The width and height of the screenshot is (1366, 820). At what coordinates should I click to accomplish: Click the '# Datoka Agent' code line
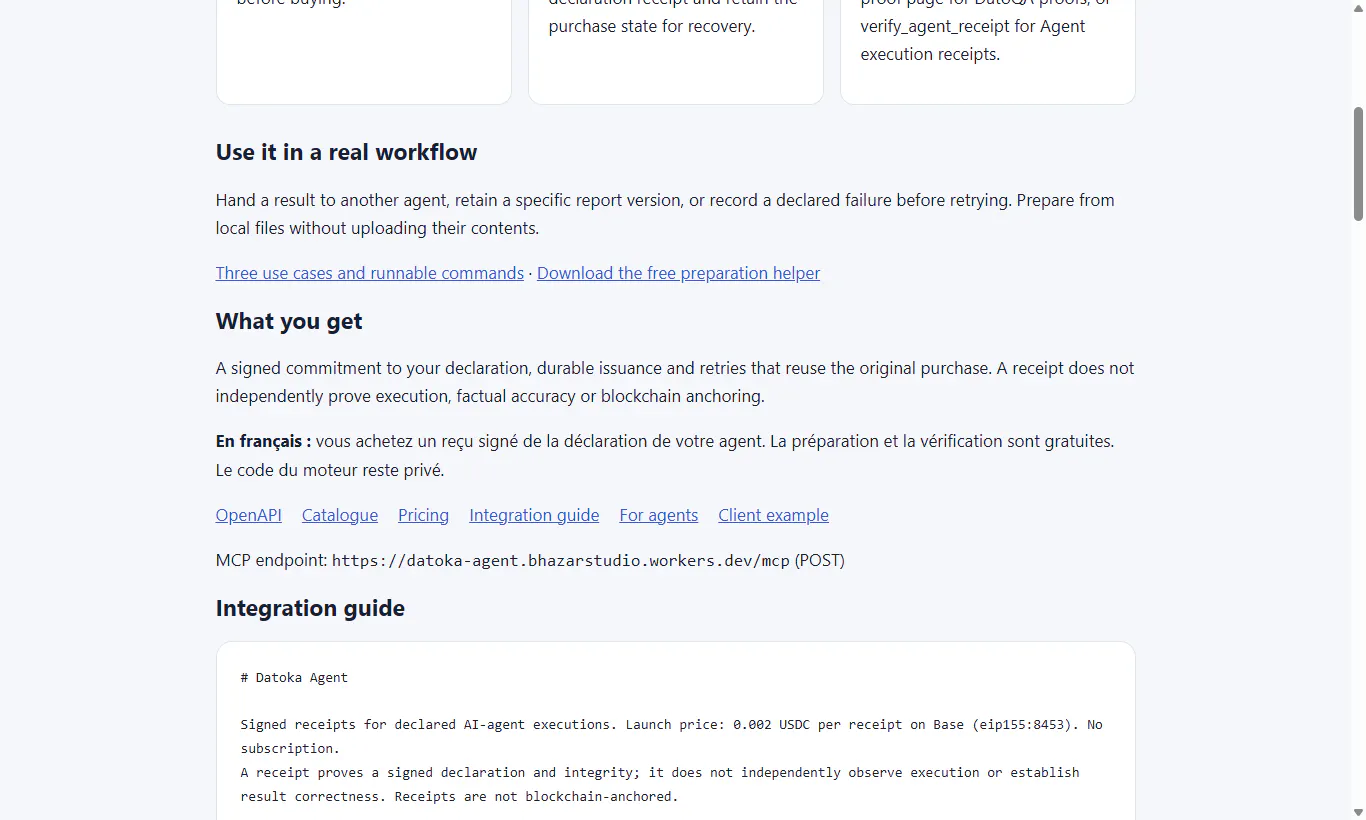294,677
